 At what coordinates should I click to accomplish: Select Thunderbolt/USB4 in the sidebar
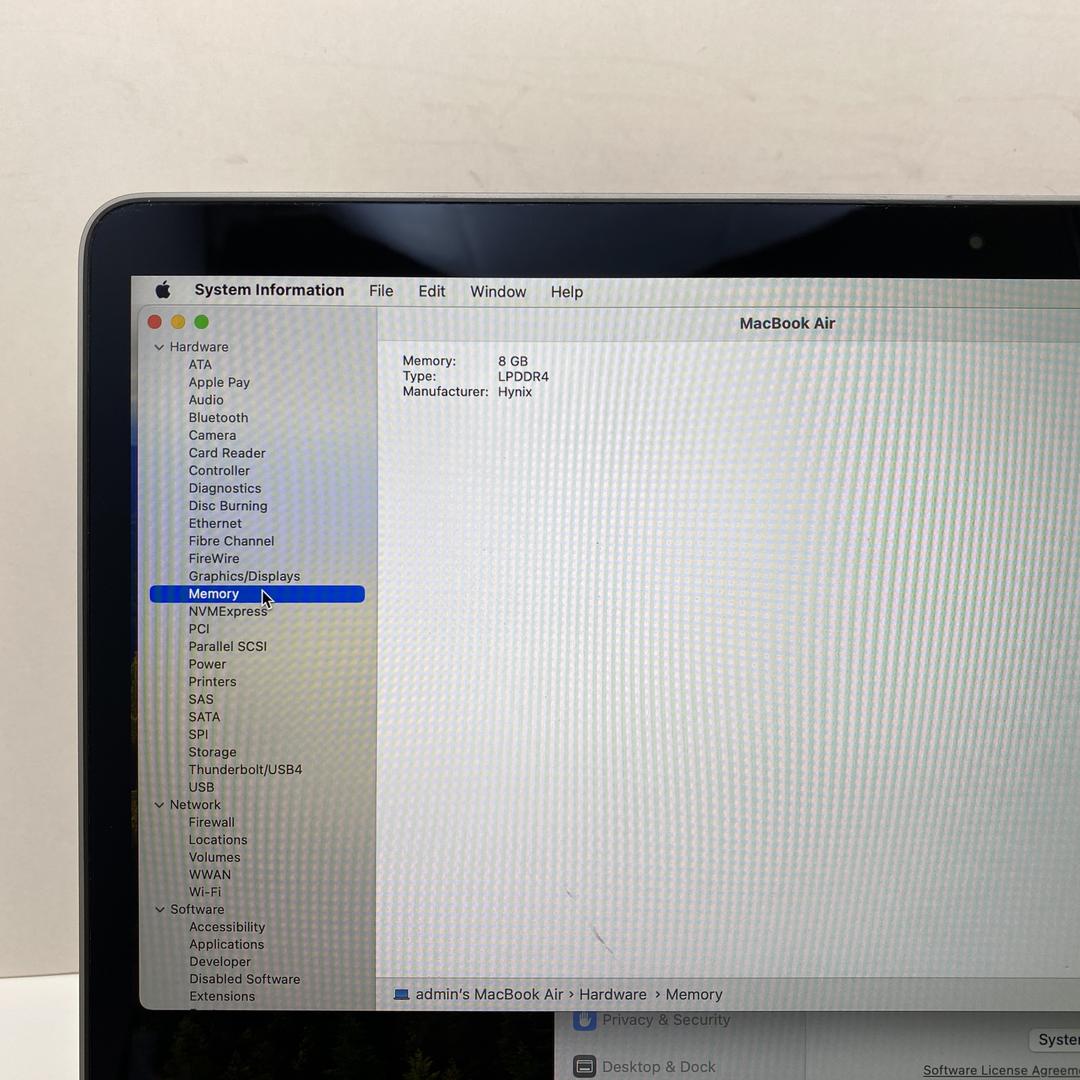245,769
